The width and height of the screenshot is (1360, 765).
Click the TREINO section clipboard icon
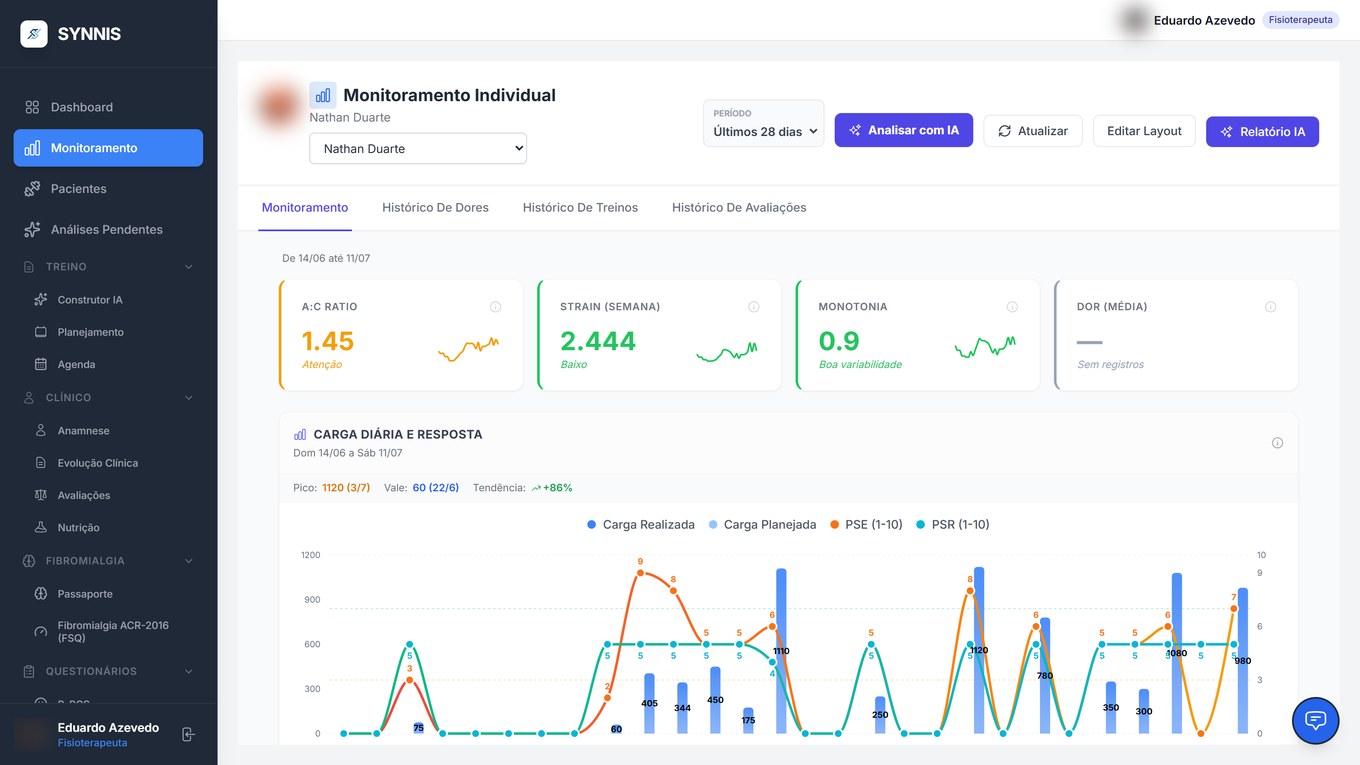coord(29,267)
